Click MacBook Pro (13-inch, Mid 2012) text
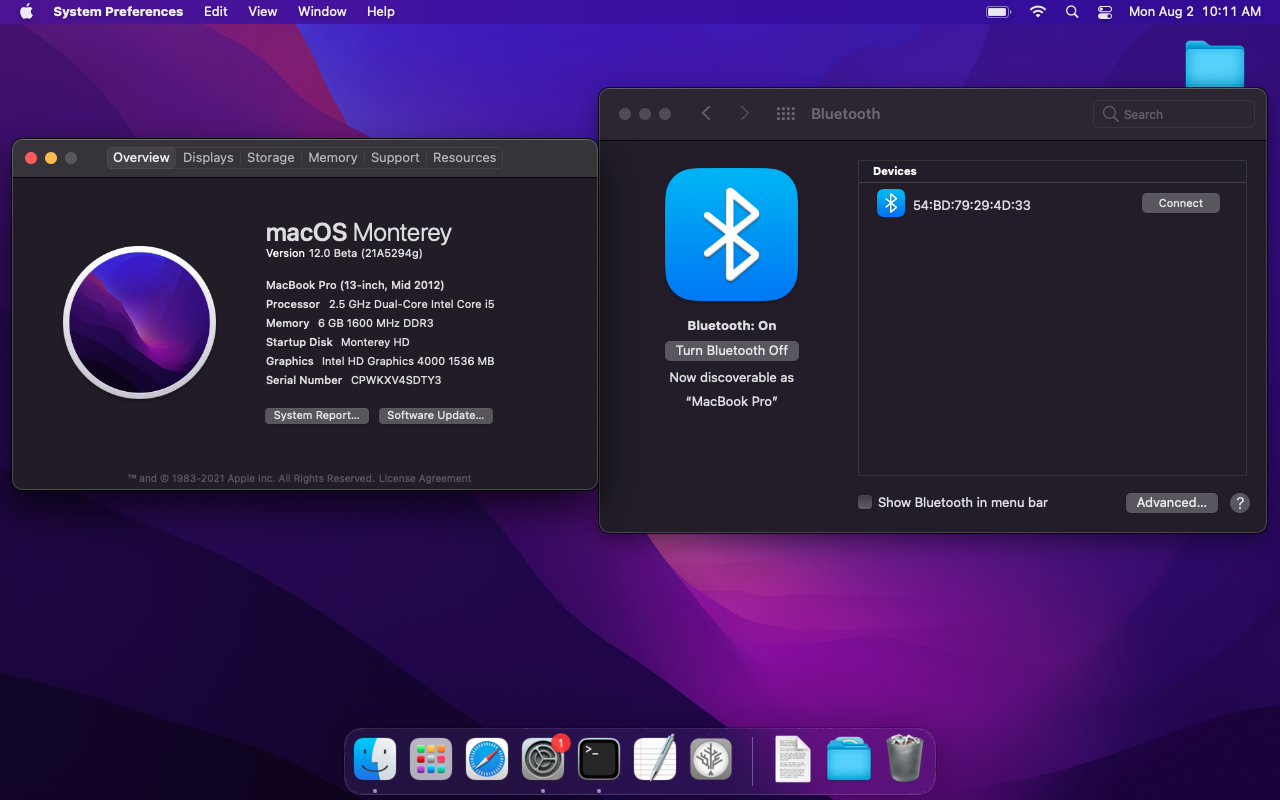 click(355, 285)
